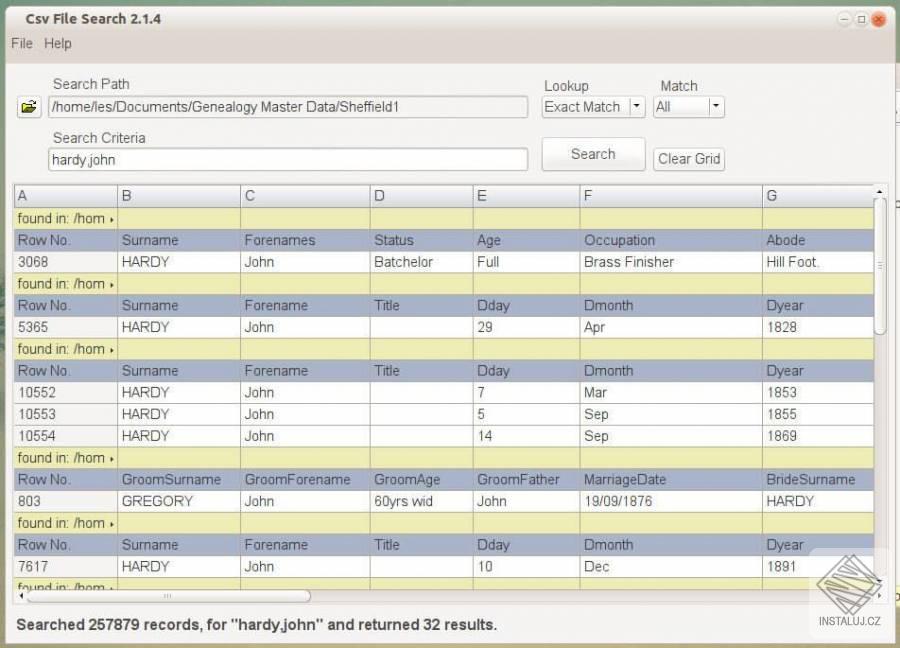Click row number cell 7617

click(x=65, y=567)
